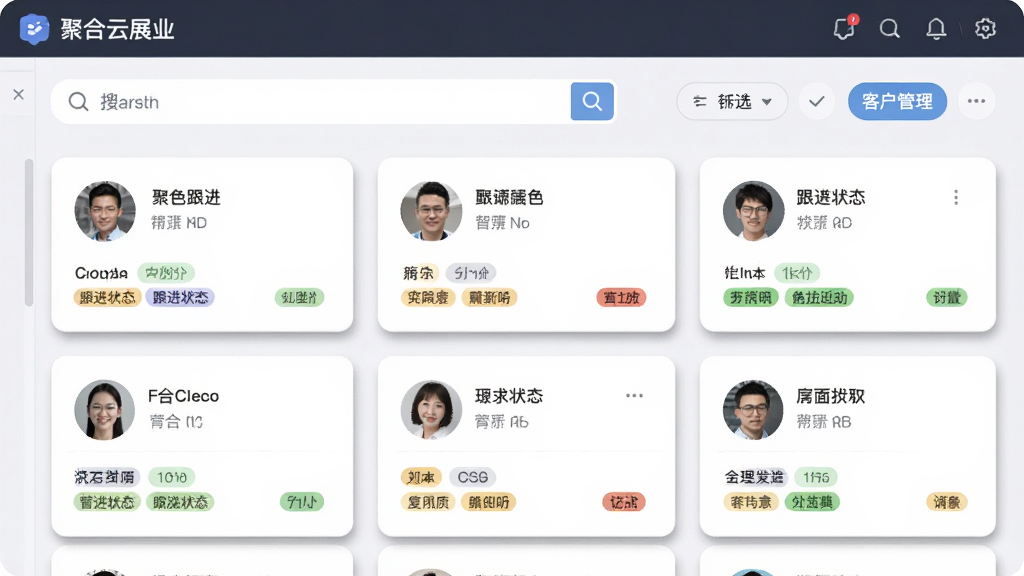
Task: Open the F合Cleco card title
Action: (x=184, y=396)
